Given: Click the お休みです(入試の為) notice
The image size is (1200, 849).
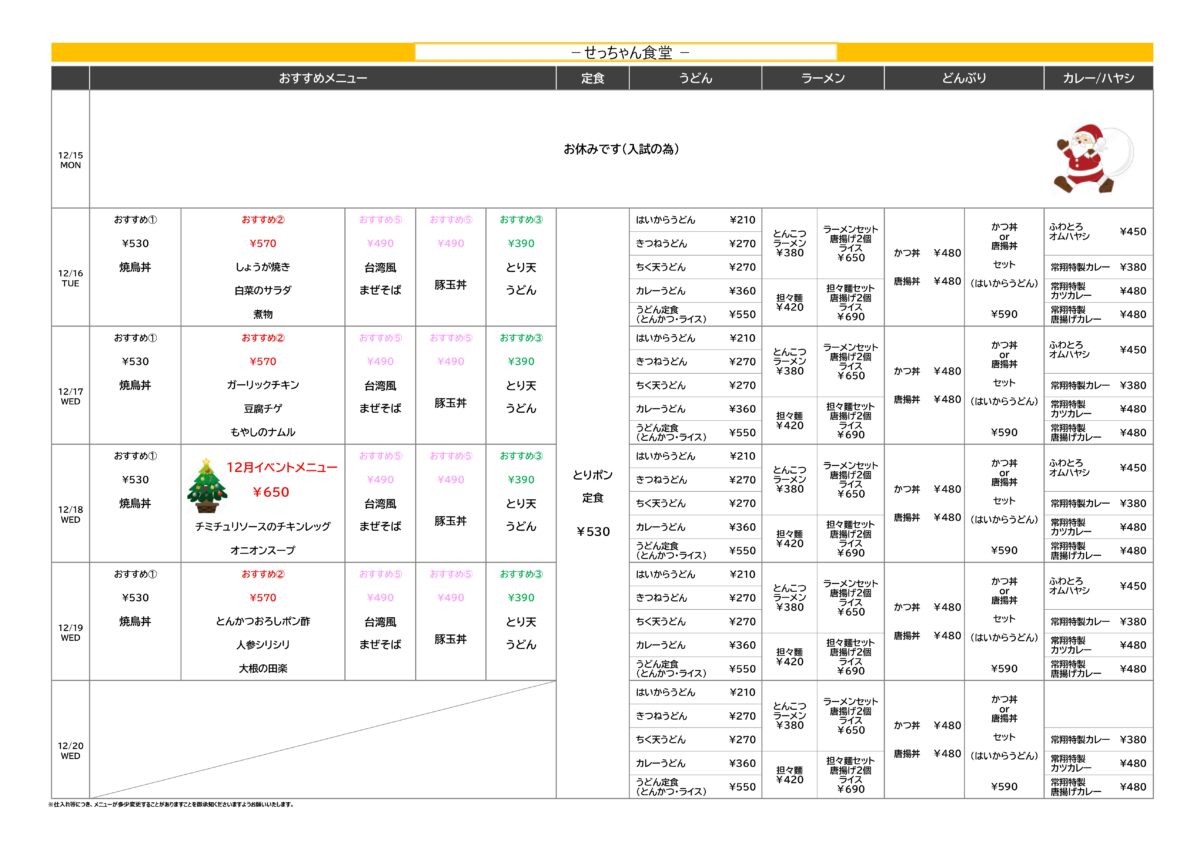Looking at the screenshot, I should coord(620,149).
